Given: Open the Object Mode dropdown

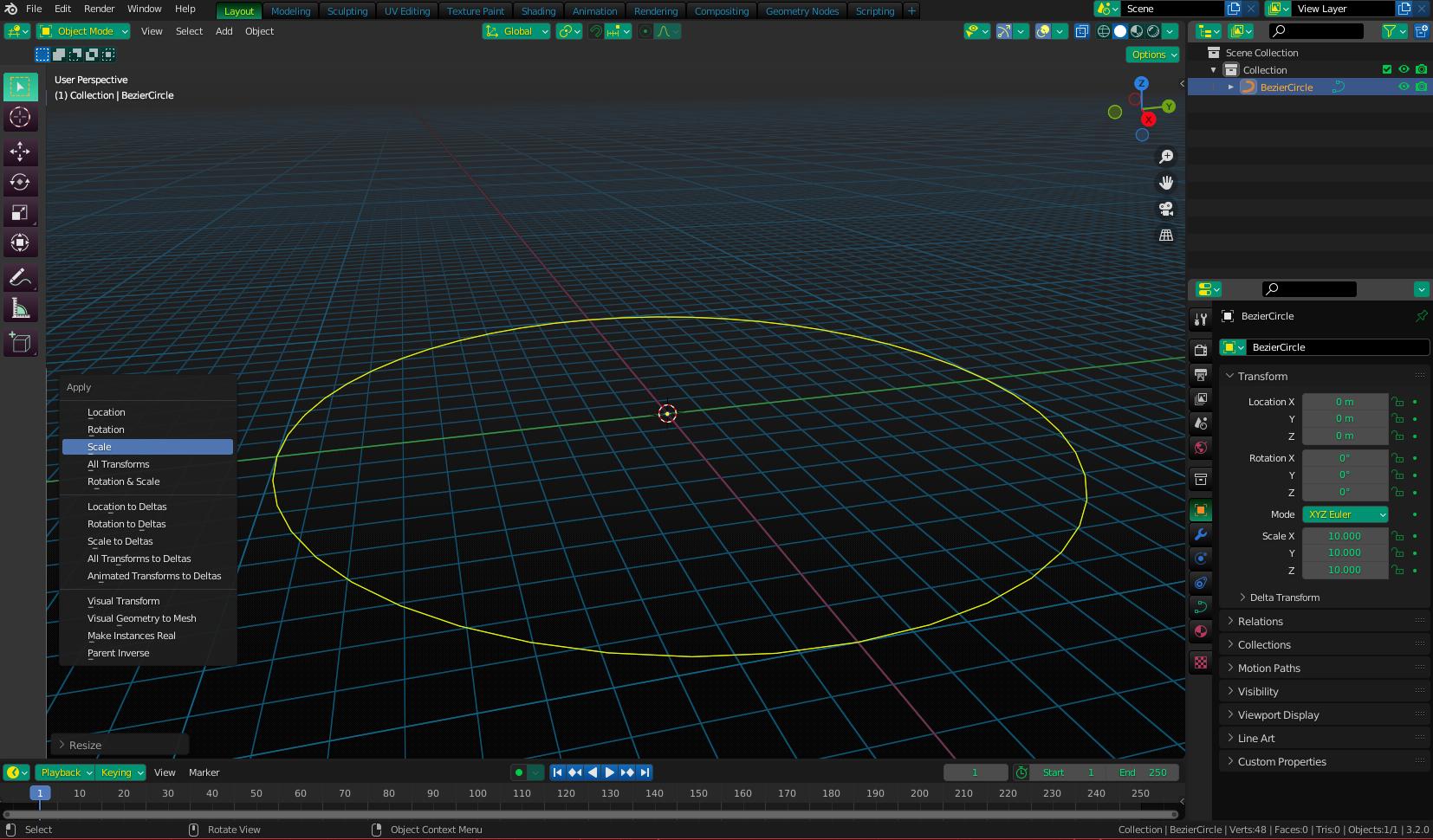Looking at the screenshot, I should coord(83,31).
